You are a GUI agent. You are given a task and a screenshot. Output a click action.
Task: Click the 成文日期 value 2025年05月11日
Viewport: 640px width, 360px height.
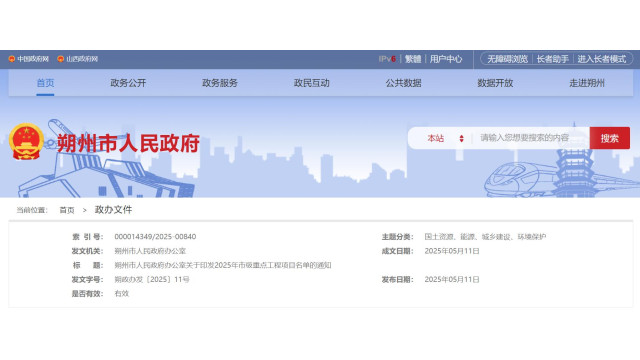point(452,251)
